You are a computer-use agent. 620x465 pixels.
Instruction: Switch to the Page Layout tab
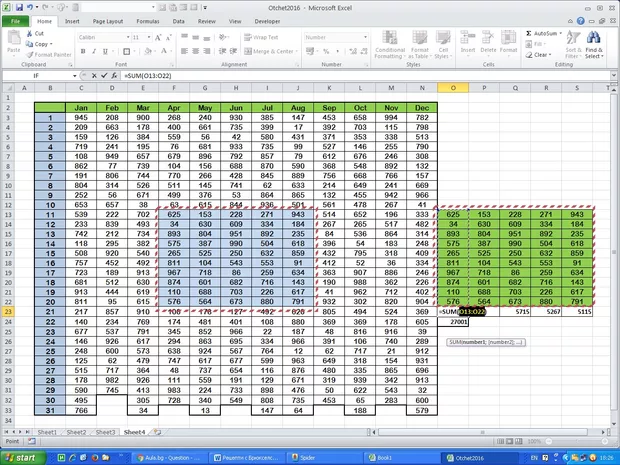108,21
